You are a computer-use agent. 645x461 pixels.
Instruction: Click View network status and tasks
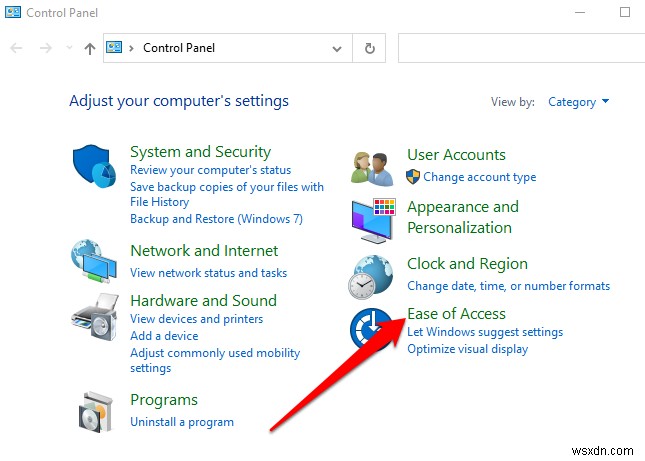209,273
